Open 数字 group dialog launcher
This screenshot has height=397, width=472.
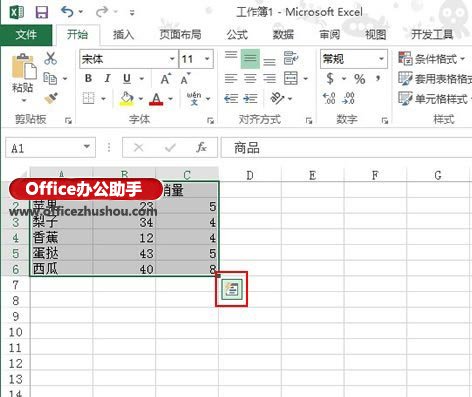pos(385,120)
